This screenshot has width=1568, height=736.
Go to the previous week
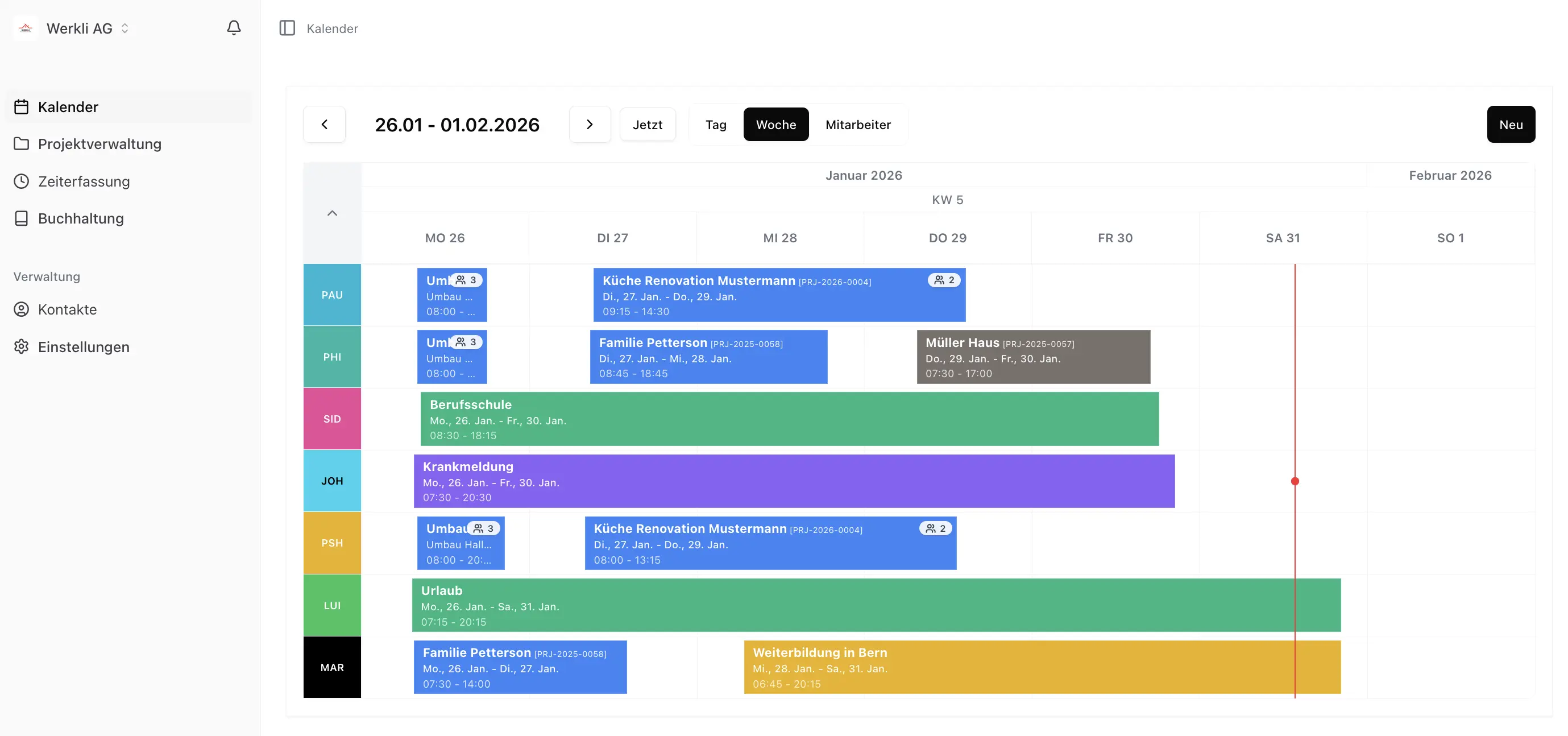click(x=325, y=125)
